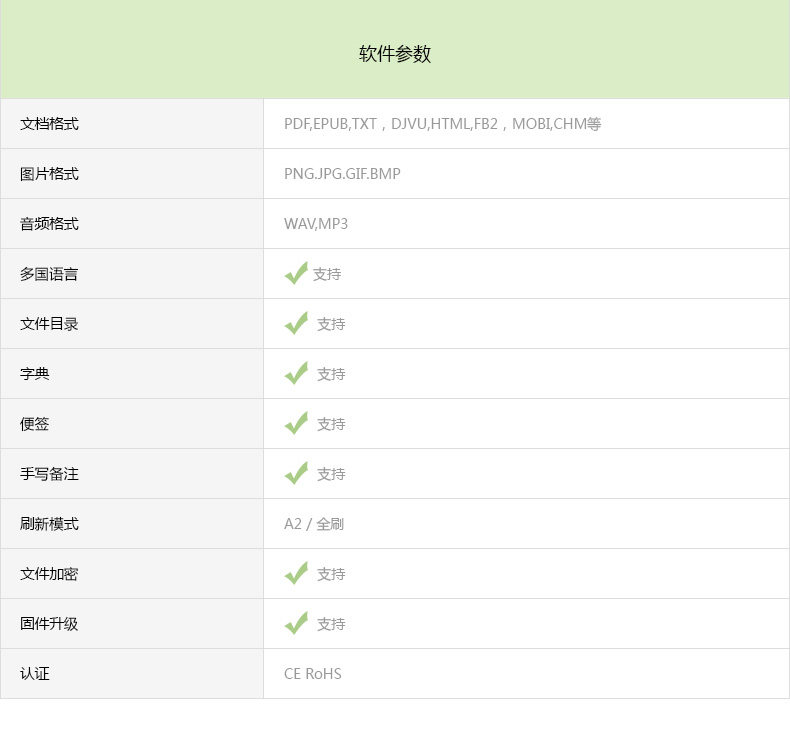Select the 文档格式 row label
Viewport: 790px width, 731px height.
pyautogui.click(x=49, y=124)
